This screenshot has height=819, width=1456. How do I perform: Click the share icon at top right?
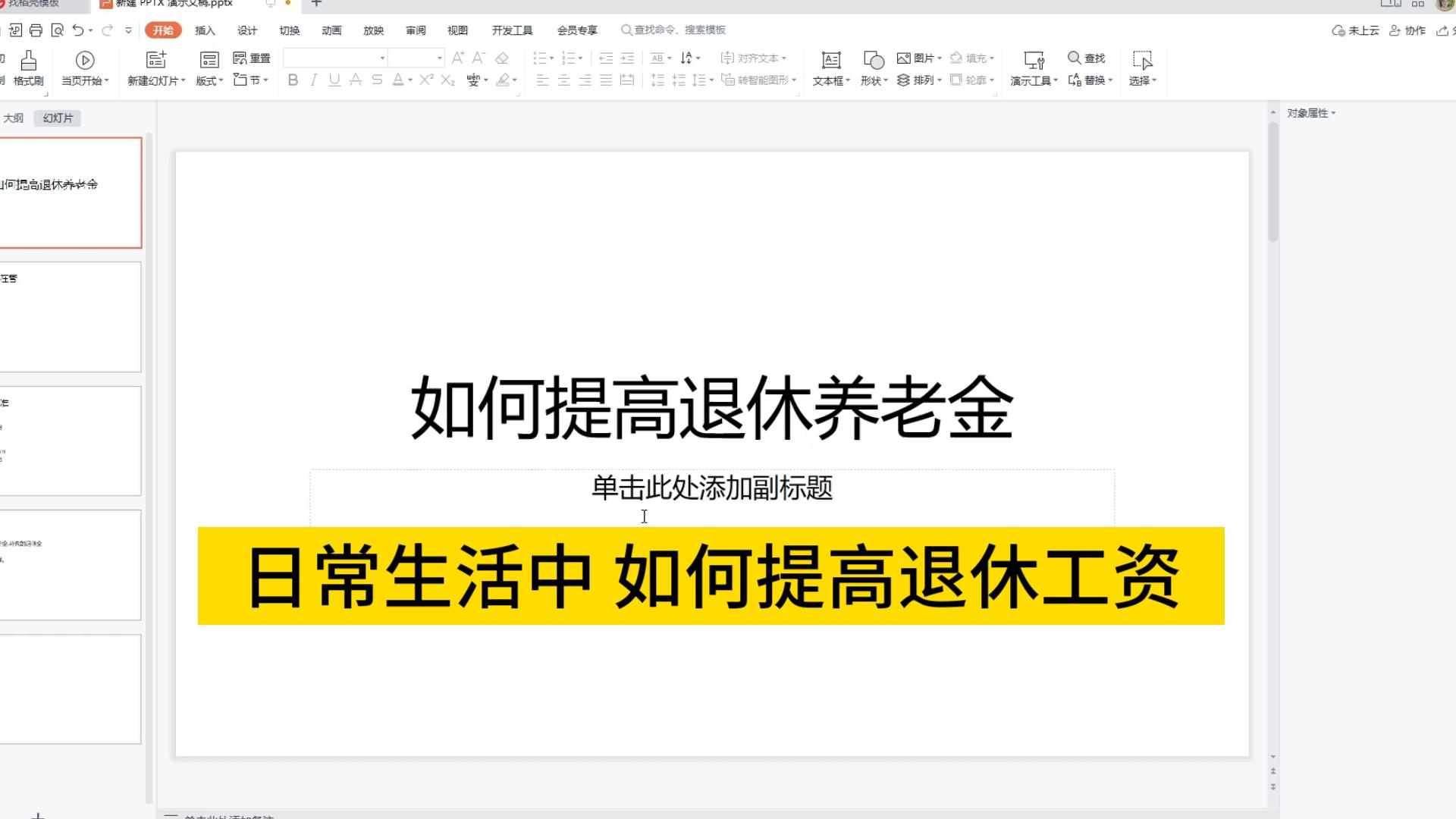[x=1442, y=31]
